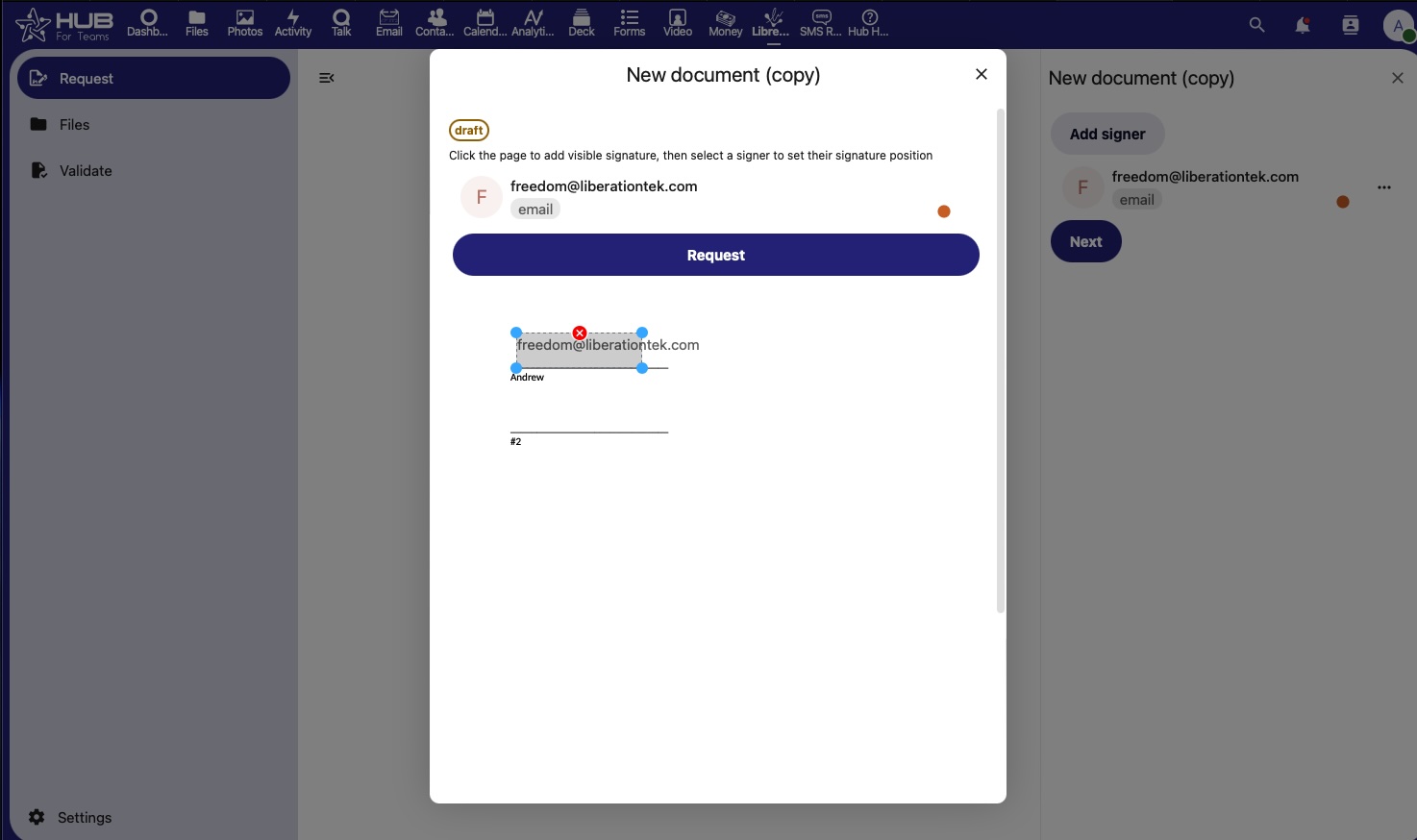Open the Deck app icon
Viewport: 1417px width, 840px height.
[582, 23]
